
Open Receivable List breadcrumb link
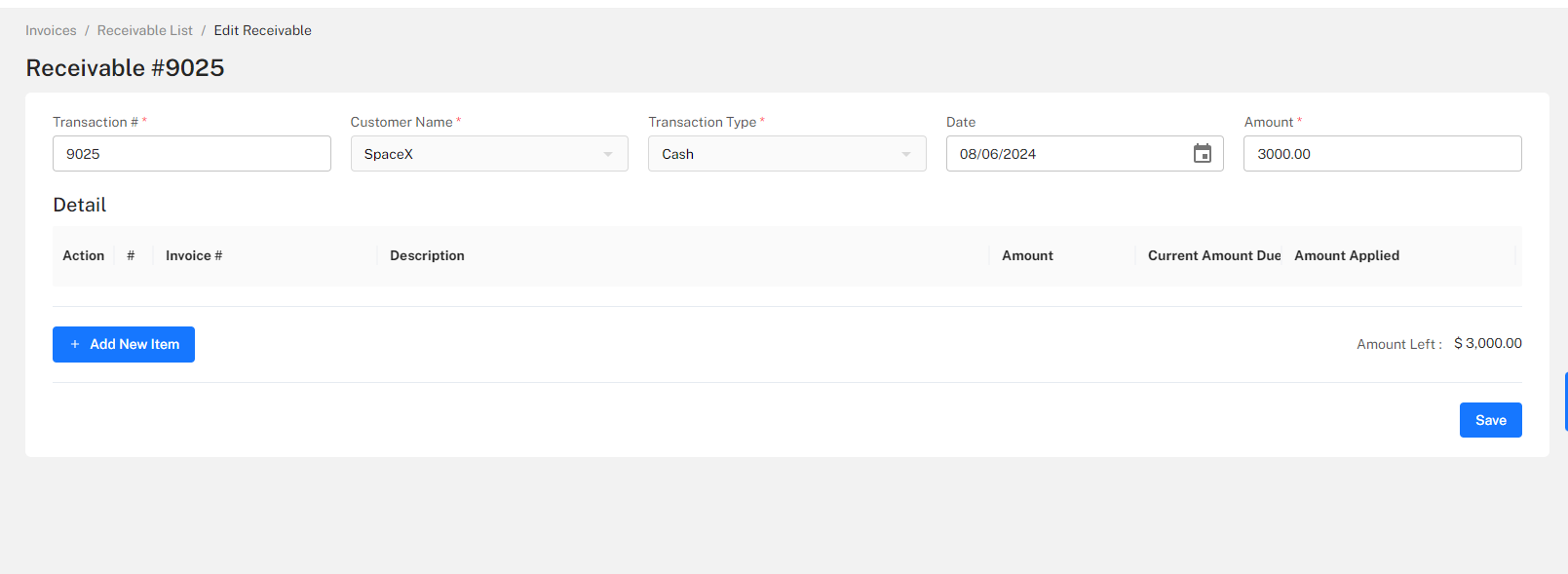(145, 30)
